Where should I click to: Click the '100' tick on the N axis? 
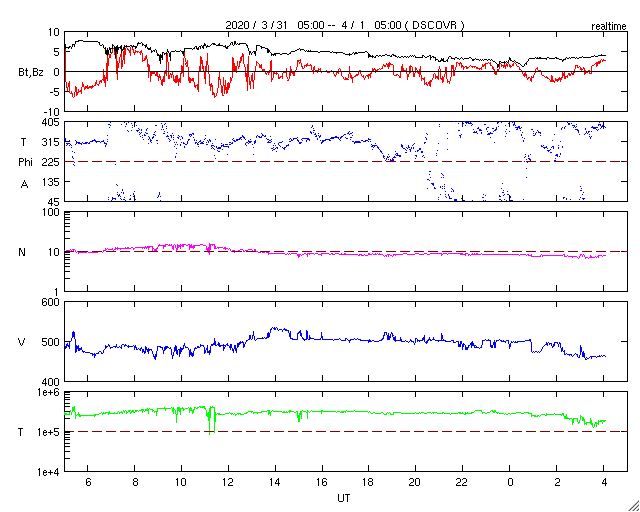(52, 212)
